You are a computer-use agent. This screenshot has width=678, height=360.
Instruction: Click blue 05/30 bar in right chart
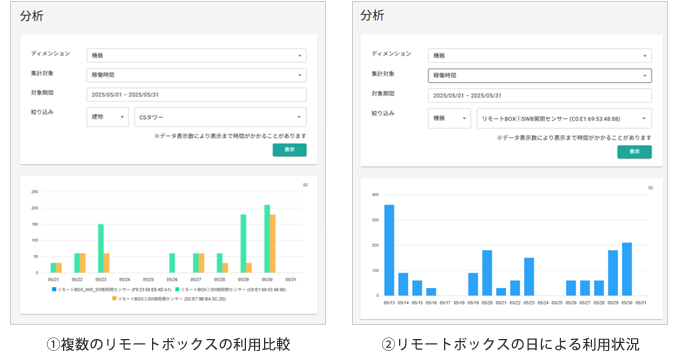[627, 269]
